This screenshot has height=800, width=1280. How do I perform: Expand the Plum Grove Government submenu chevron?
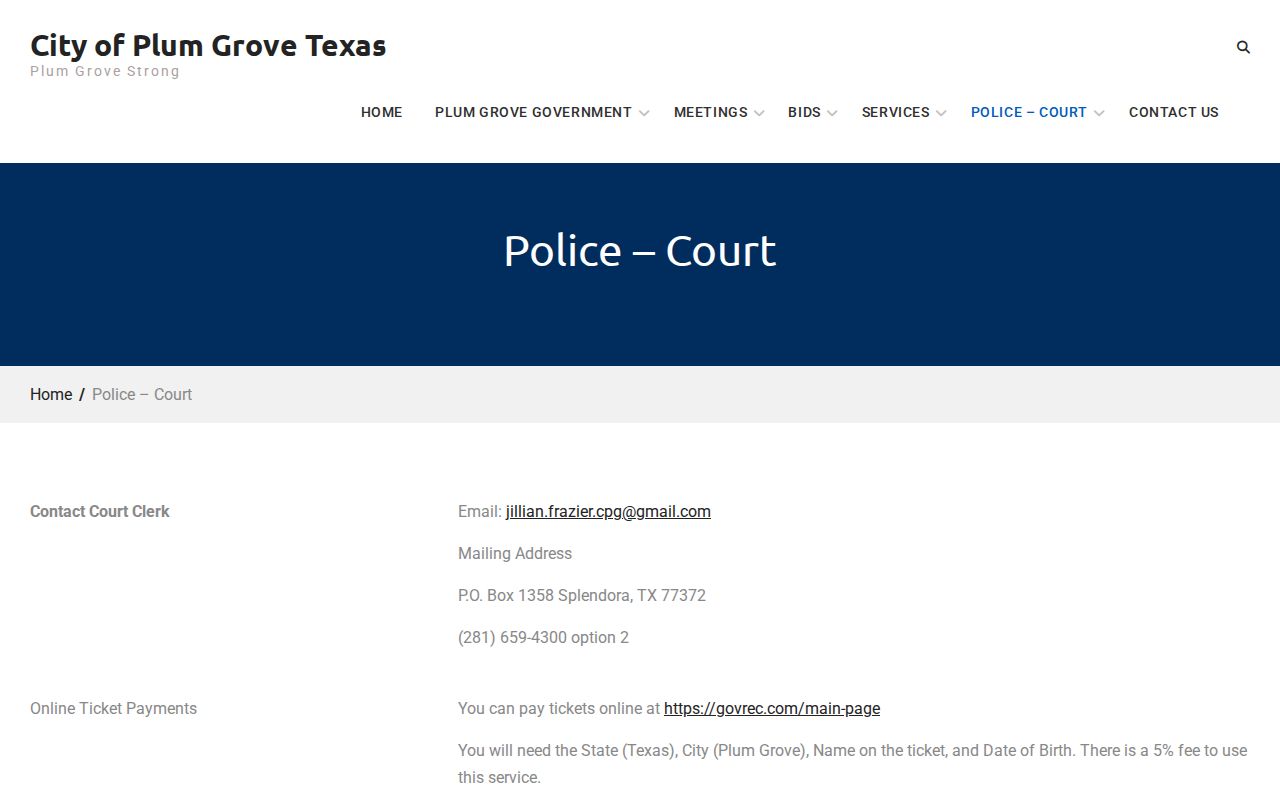644,113
